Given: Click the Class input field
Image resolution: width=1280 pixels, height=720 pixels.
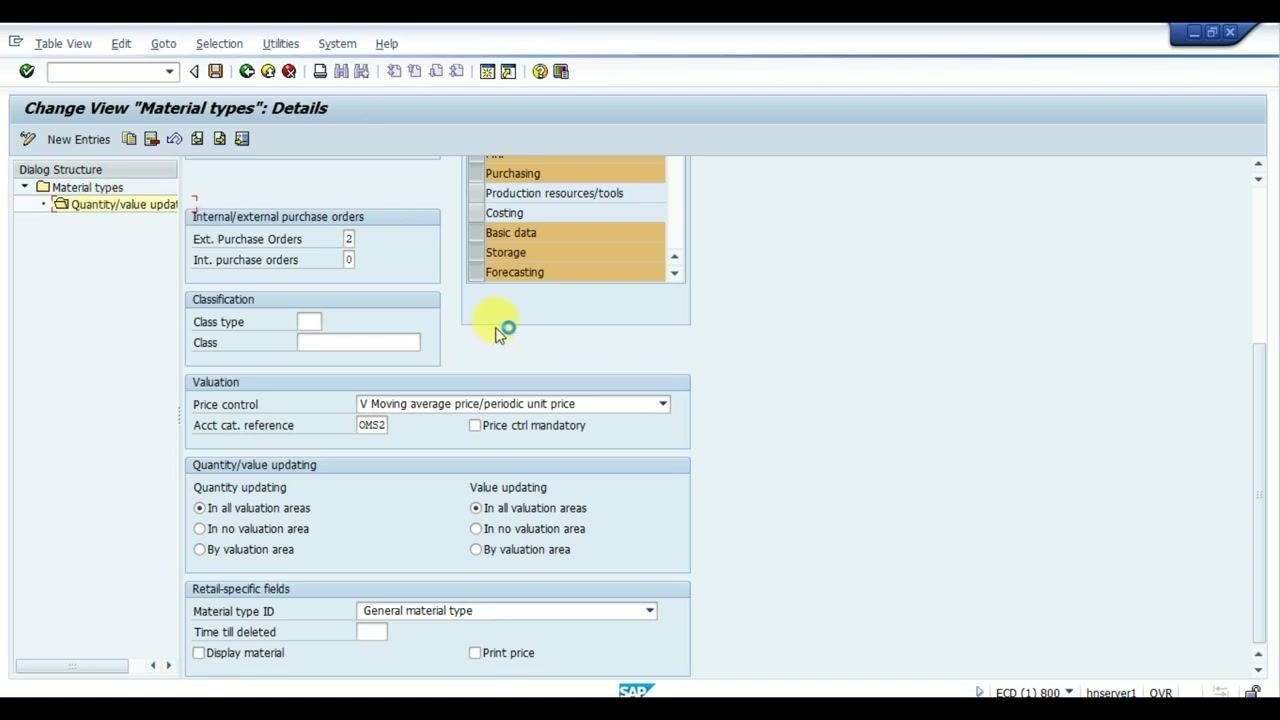Looking at the screenshot, I should tap(359, 343).
